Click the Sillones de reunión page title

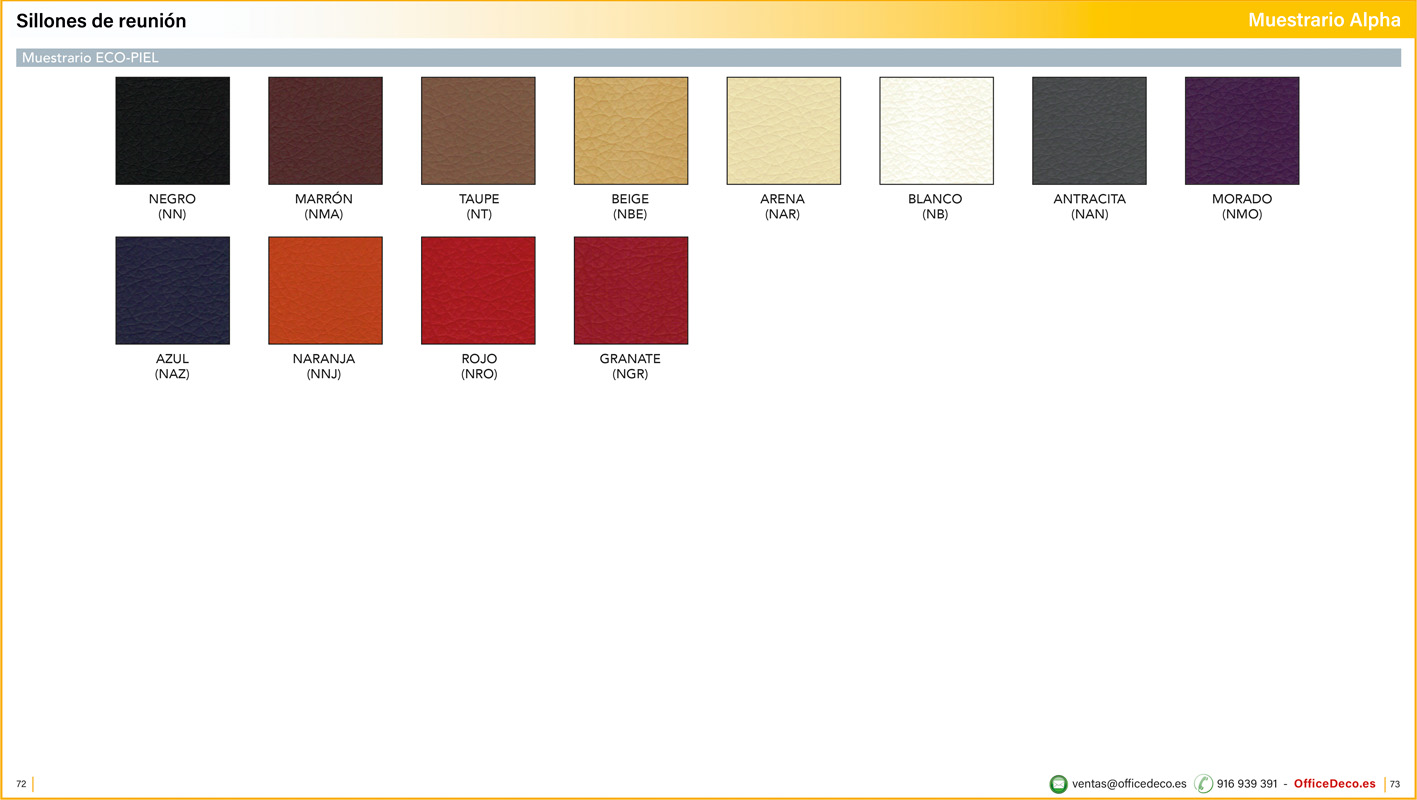(101, 21)
